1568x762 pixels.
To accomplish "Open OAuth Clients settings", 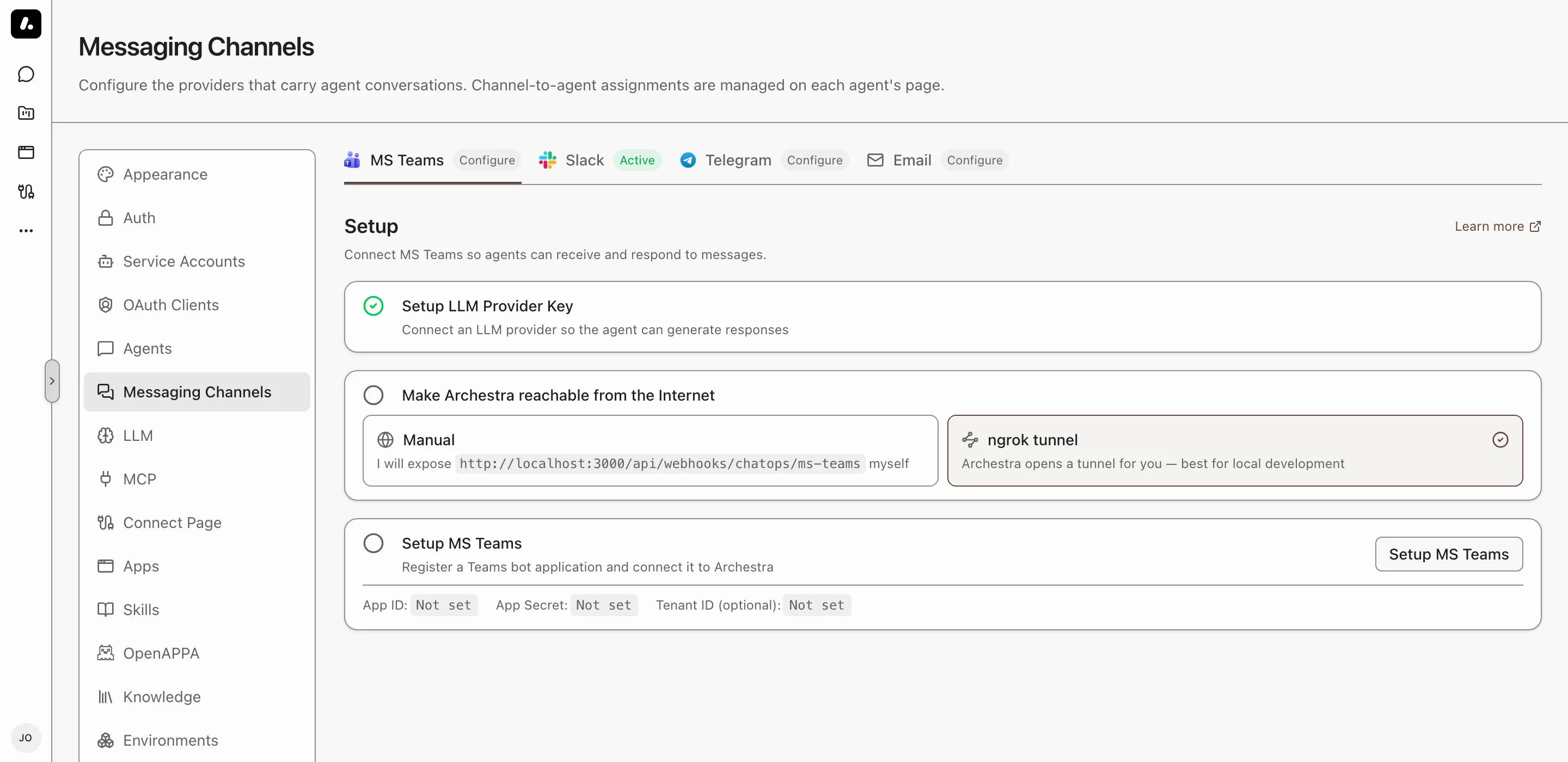I will click(197, 305).
